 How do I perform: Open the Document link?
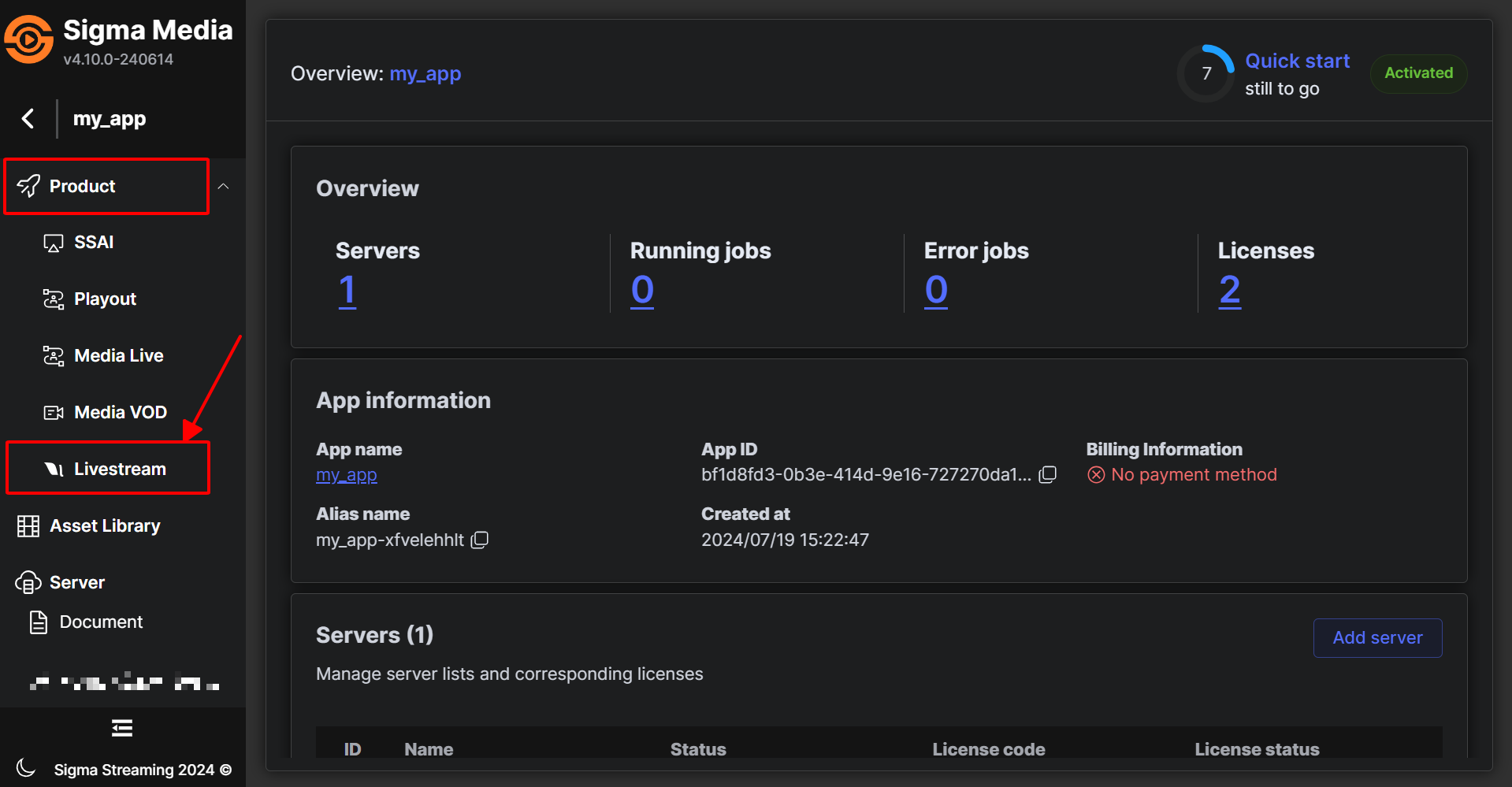[100, 622]
